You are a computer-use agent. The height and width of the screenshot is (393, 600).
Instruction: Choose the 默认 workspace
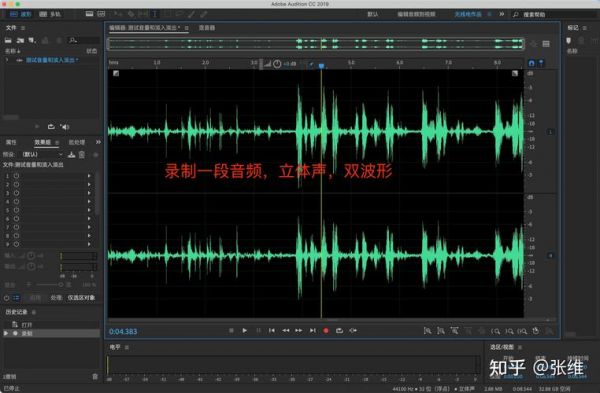[x=372, y=14]
